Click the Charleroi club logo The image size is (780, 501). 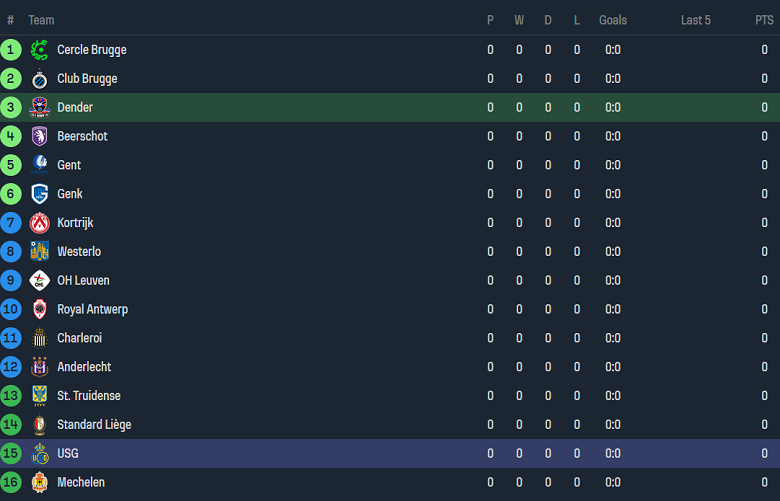coord(40,338)
